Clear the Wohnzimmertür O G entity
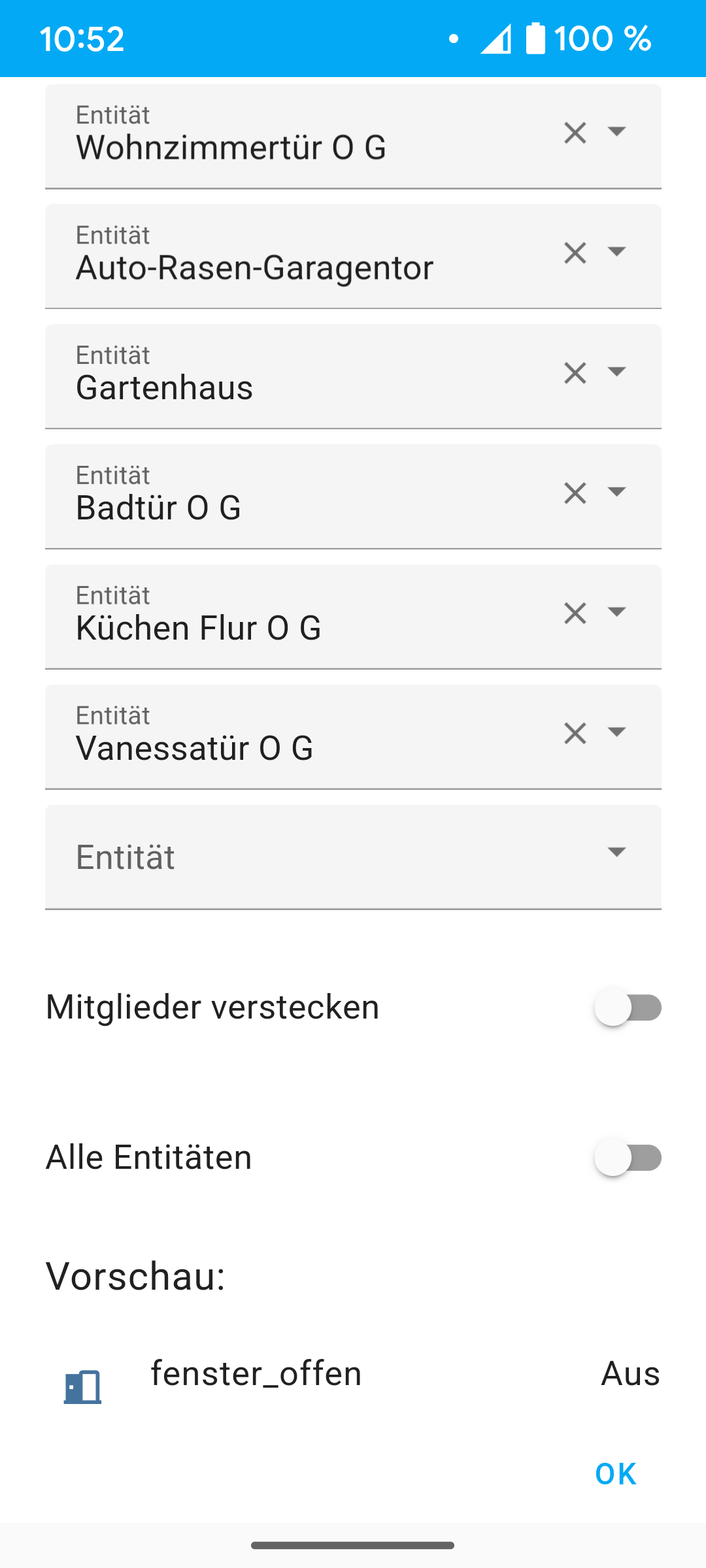This screenshot has width=706, height=1568. [575, 133]
